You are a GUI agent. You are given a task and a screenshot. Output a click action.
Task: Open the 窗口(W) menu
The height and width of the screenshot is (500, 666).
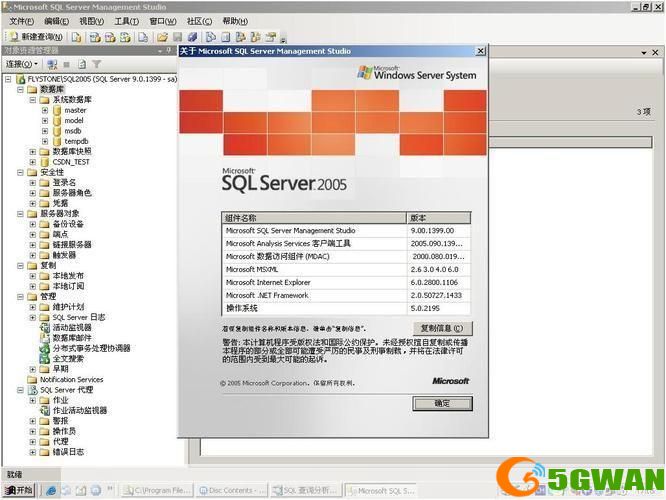tap(163, 21)
